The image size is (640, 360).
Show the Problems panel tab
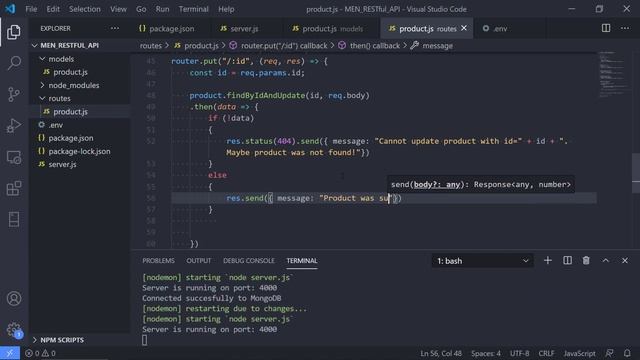(x=158, y=260)
